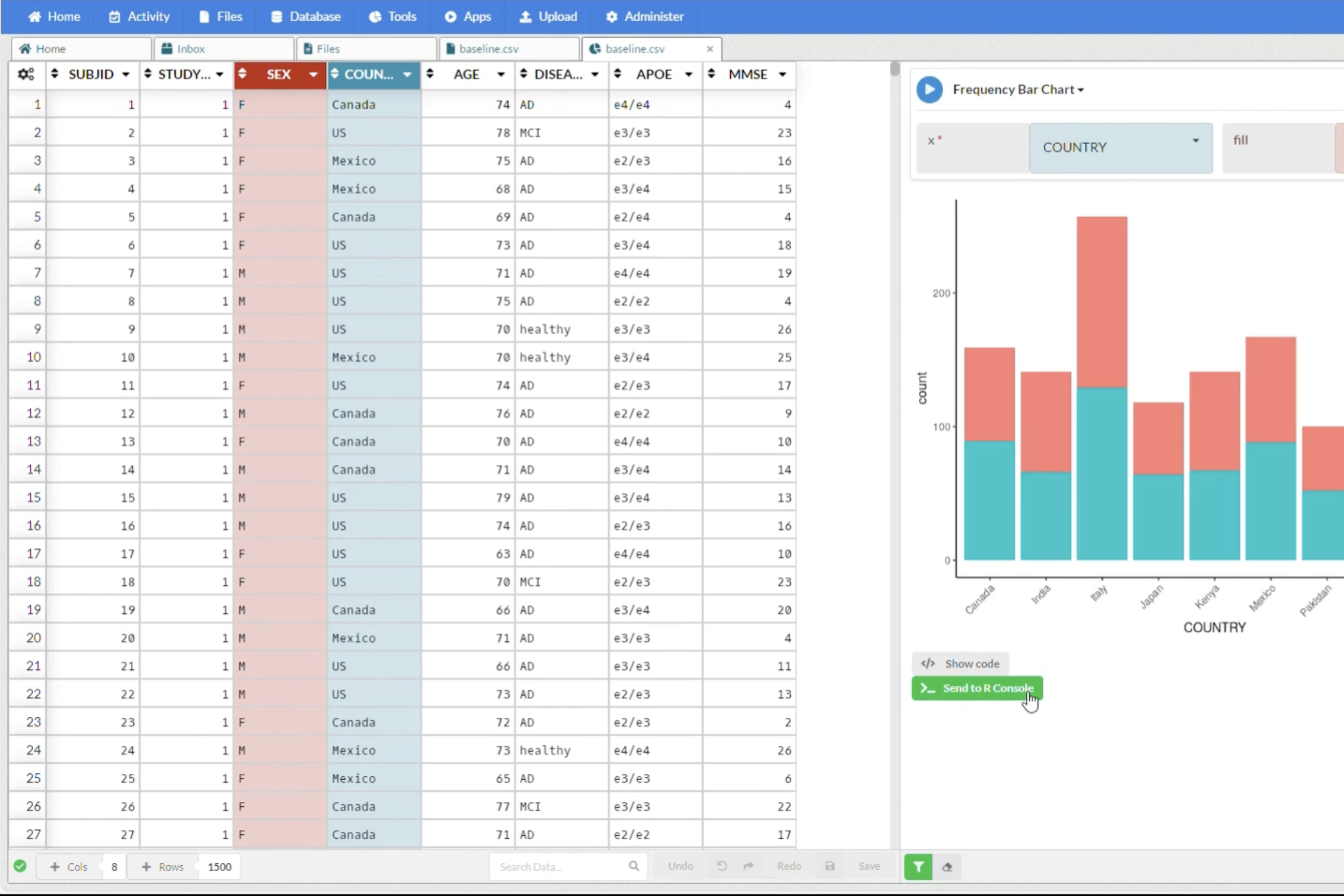
Task: Click the eraser clear-filter icon
Action: point(947,866)
